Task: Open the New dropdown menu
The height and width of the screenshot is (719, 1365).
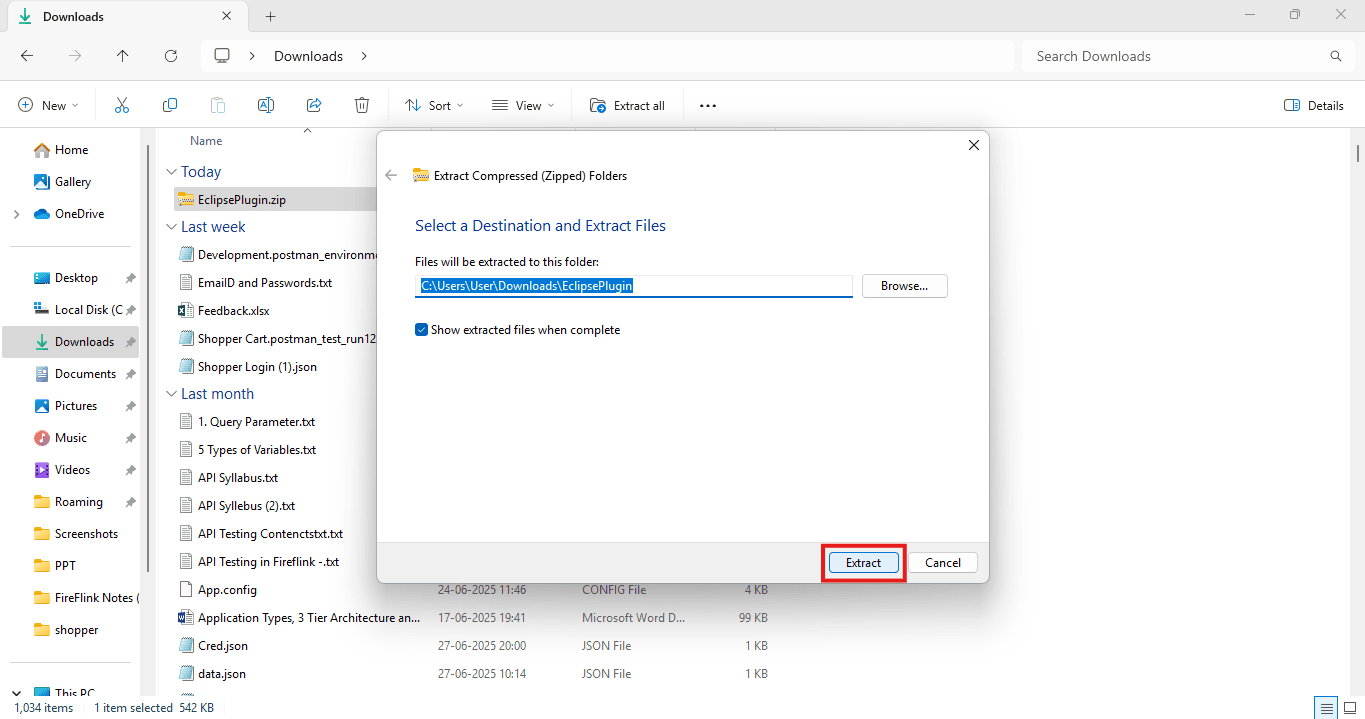Action: tap(49, 105)
